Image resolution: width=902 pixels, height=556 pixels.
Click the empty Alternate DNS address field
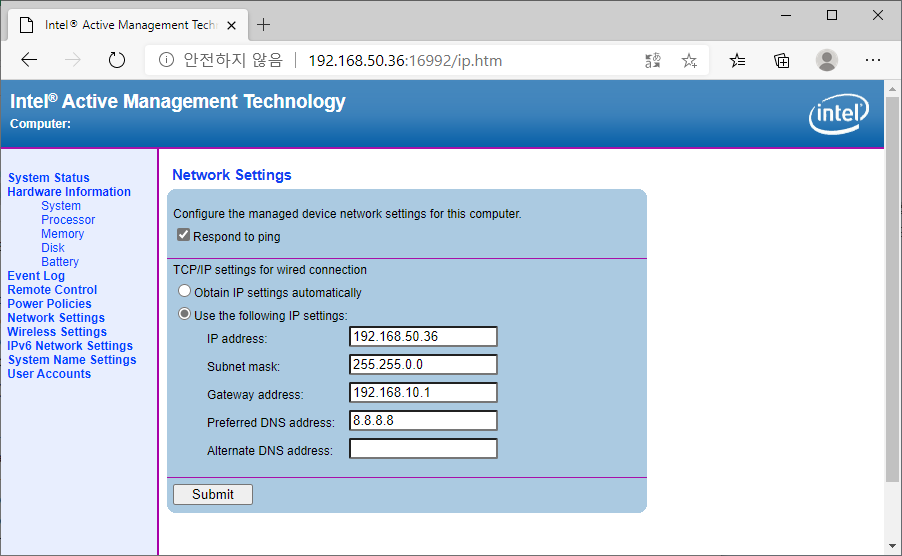pos(423,448)
